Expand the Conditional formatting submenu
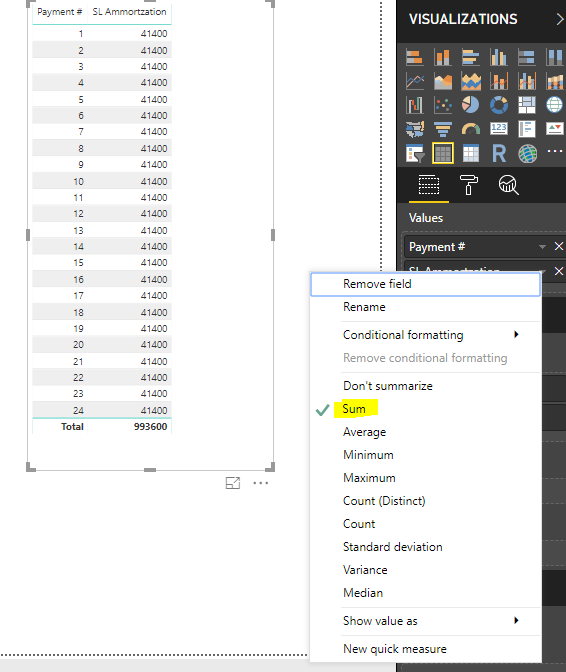The width and height of the screenshot is (566, 672). (x=425, y=335)
